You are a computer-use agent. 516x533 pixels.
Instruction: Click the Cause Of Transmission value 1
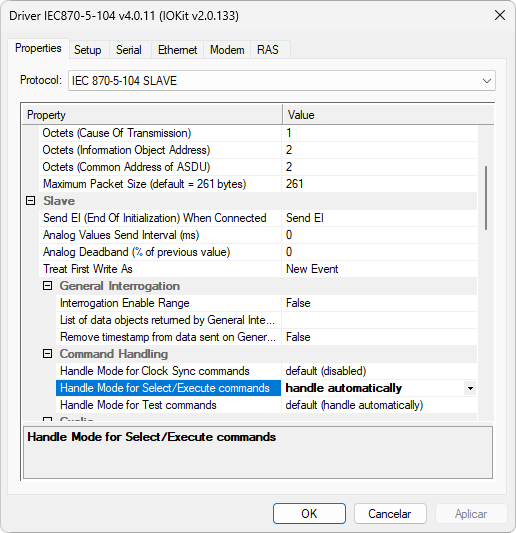379,133
